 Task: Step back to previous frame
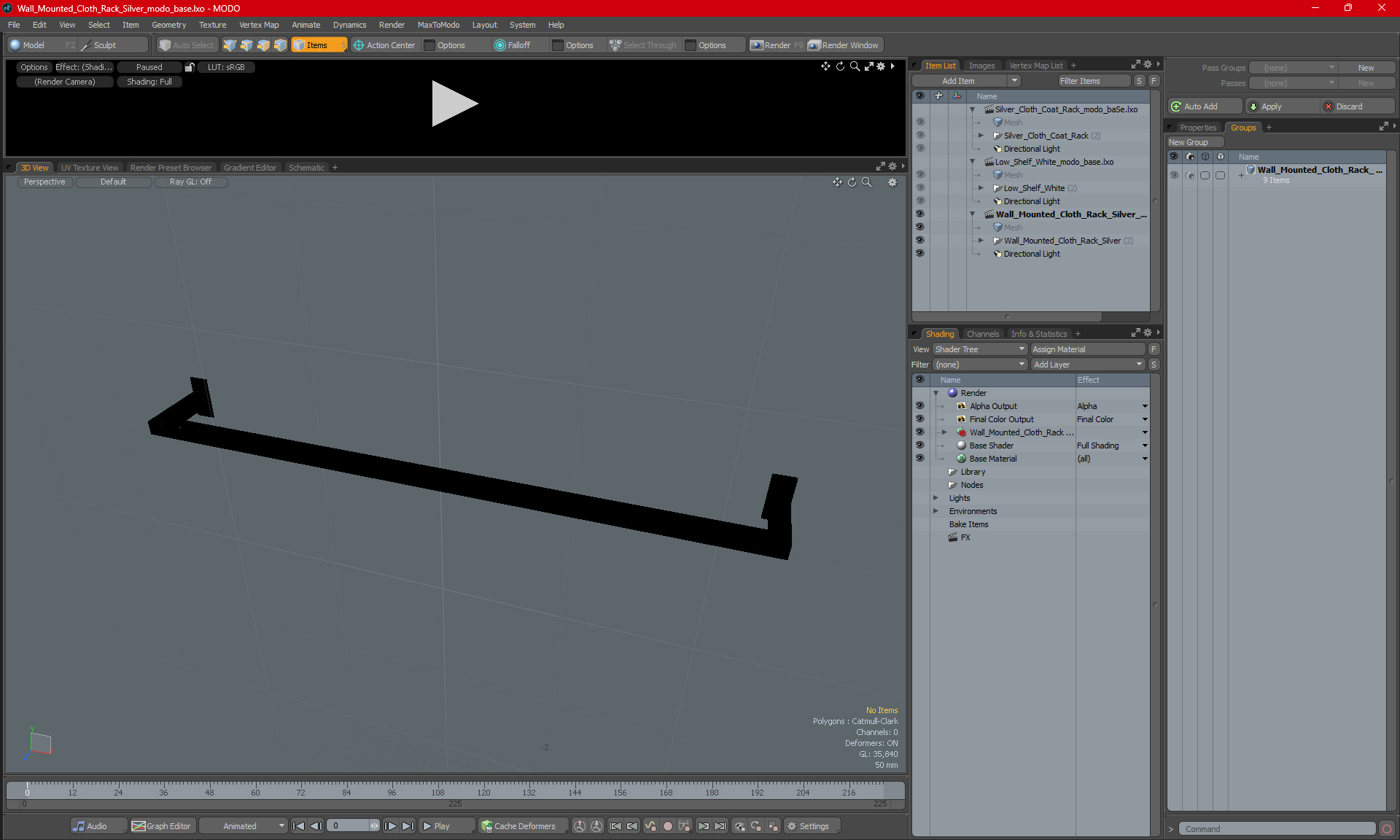[x=316, y=826]
